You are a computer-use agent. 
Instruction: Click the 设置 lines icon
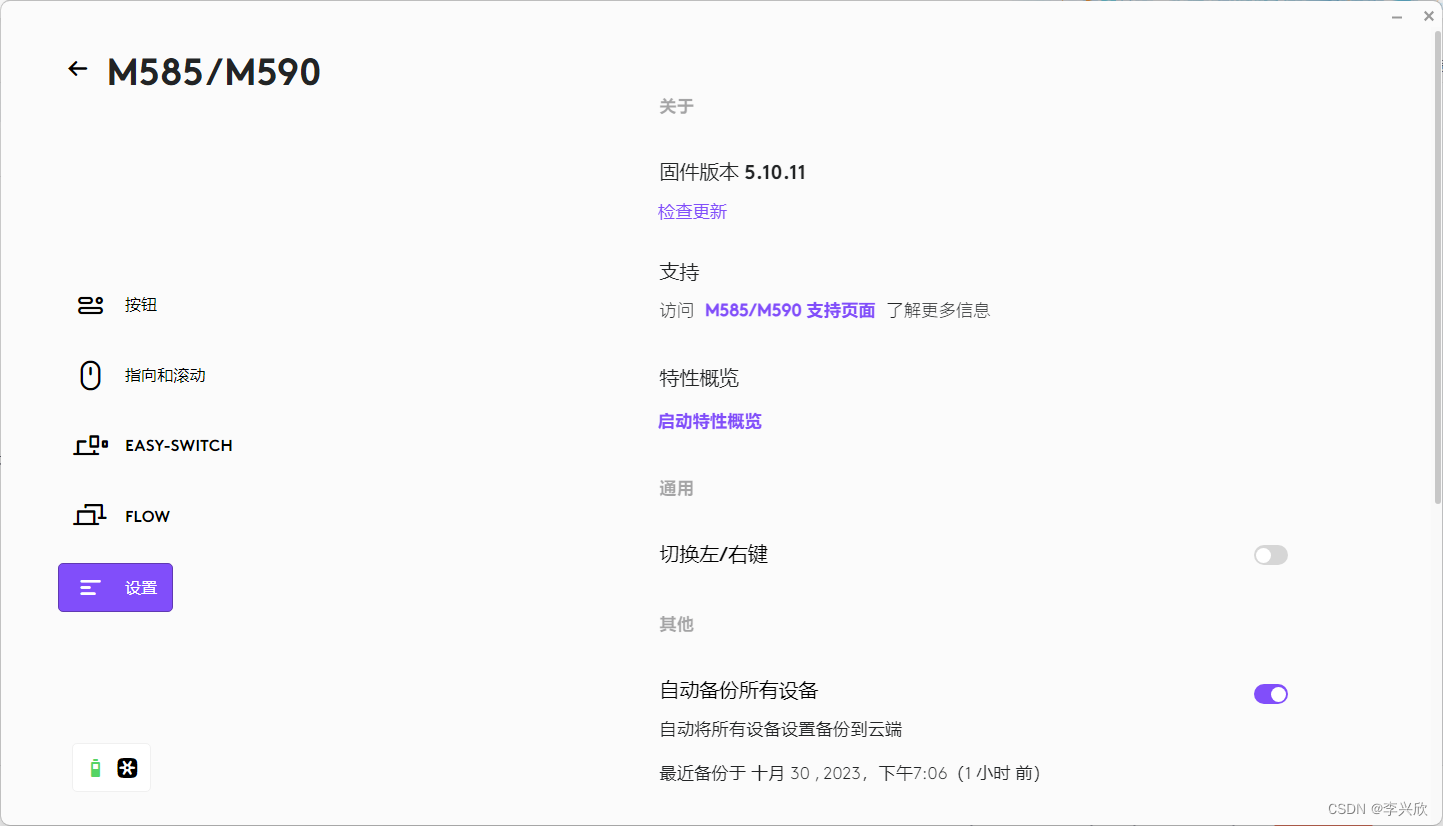tap(90, 588)
